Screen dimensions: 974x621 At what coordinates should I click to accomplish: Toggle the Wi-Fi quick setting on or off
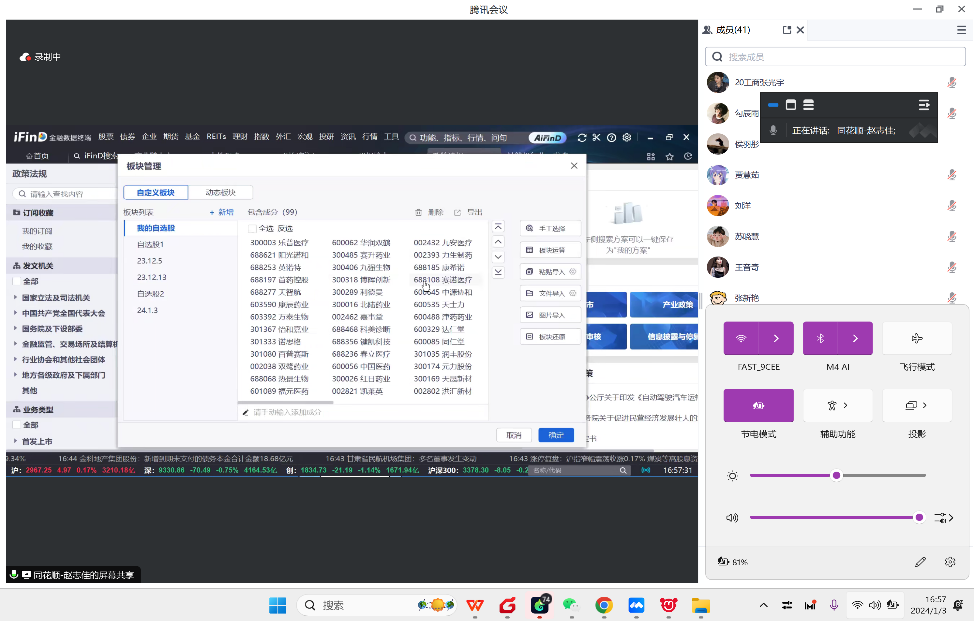tap(741, 338)
